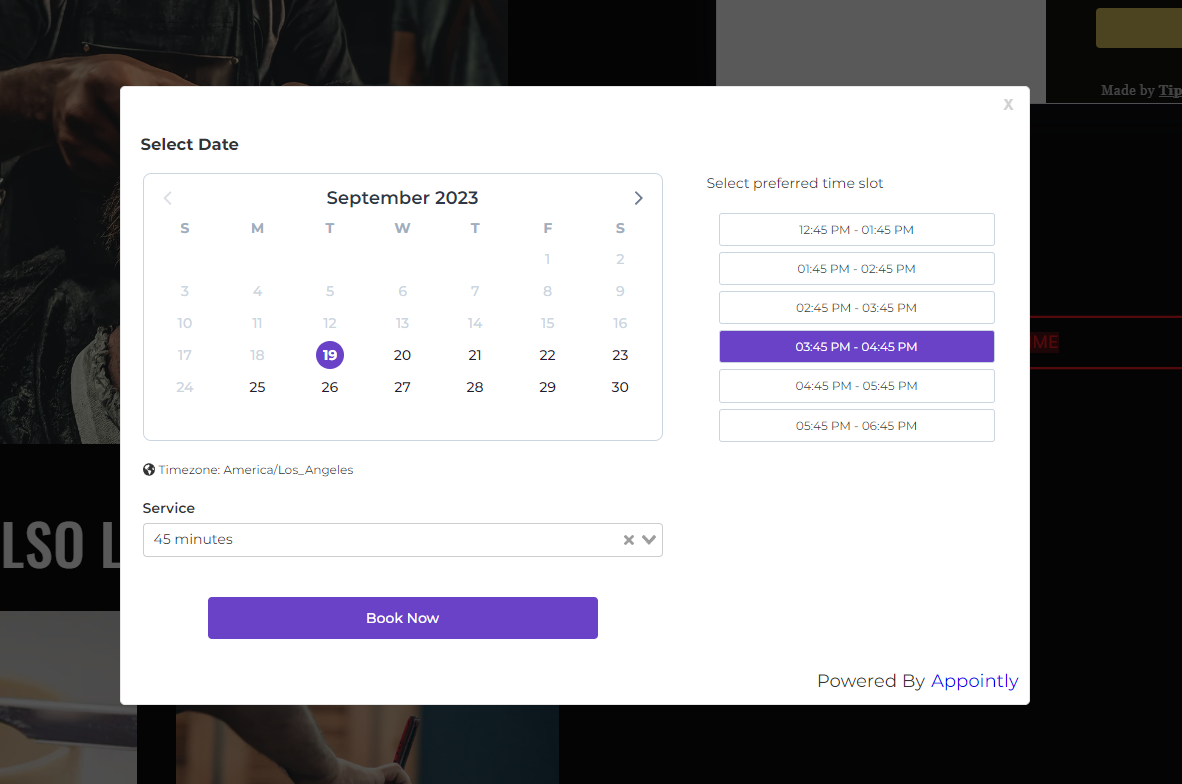
Task: Choose the 01:45 PM - 02:45 PM slot
Action: (x=856, y=268)
